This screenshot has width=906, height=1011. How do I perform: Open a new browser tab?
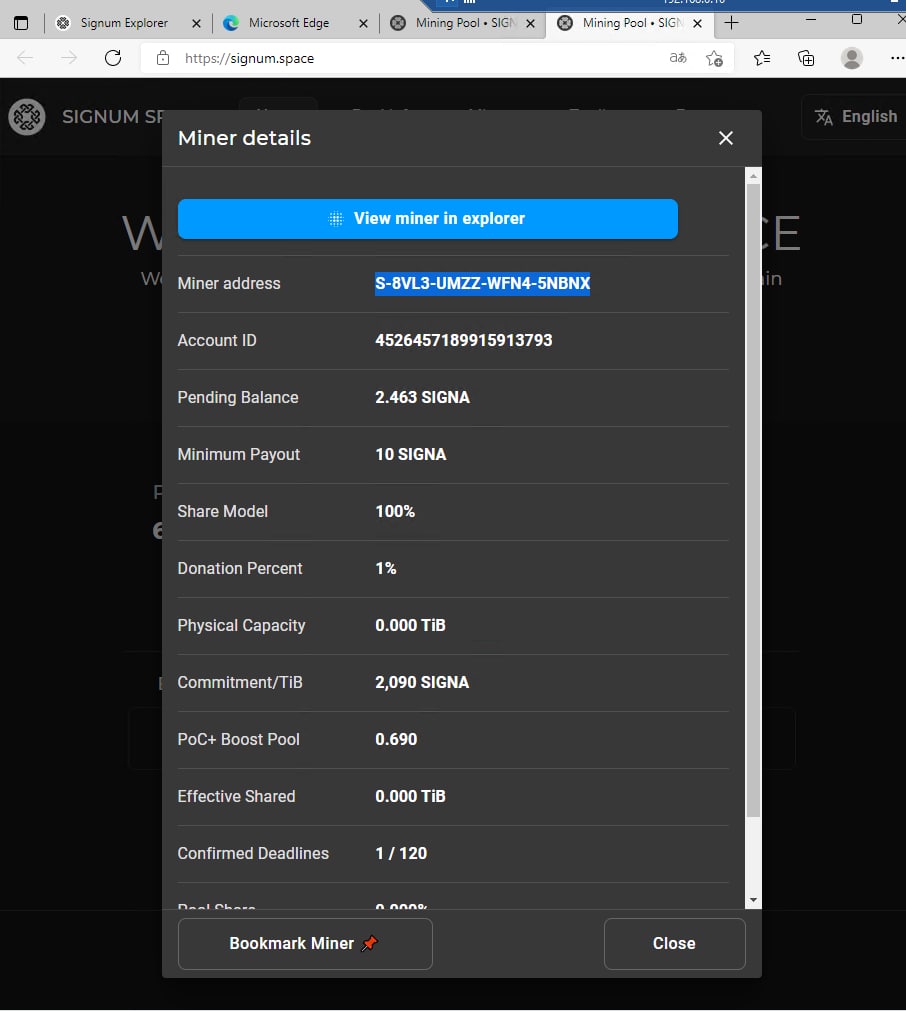pos(731,23)
